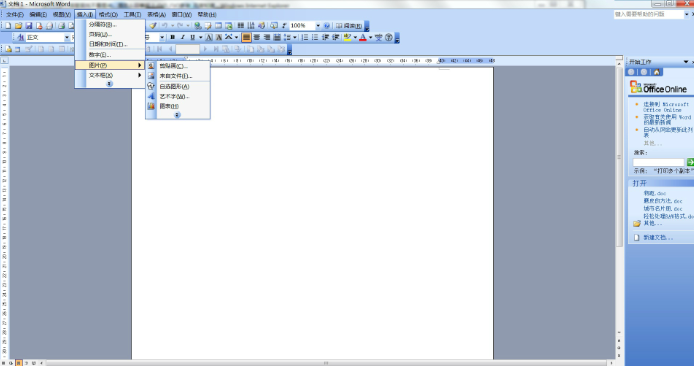694x366 pixels.
Task: Select Align Right alignment
Action: coord(267,37)
